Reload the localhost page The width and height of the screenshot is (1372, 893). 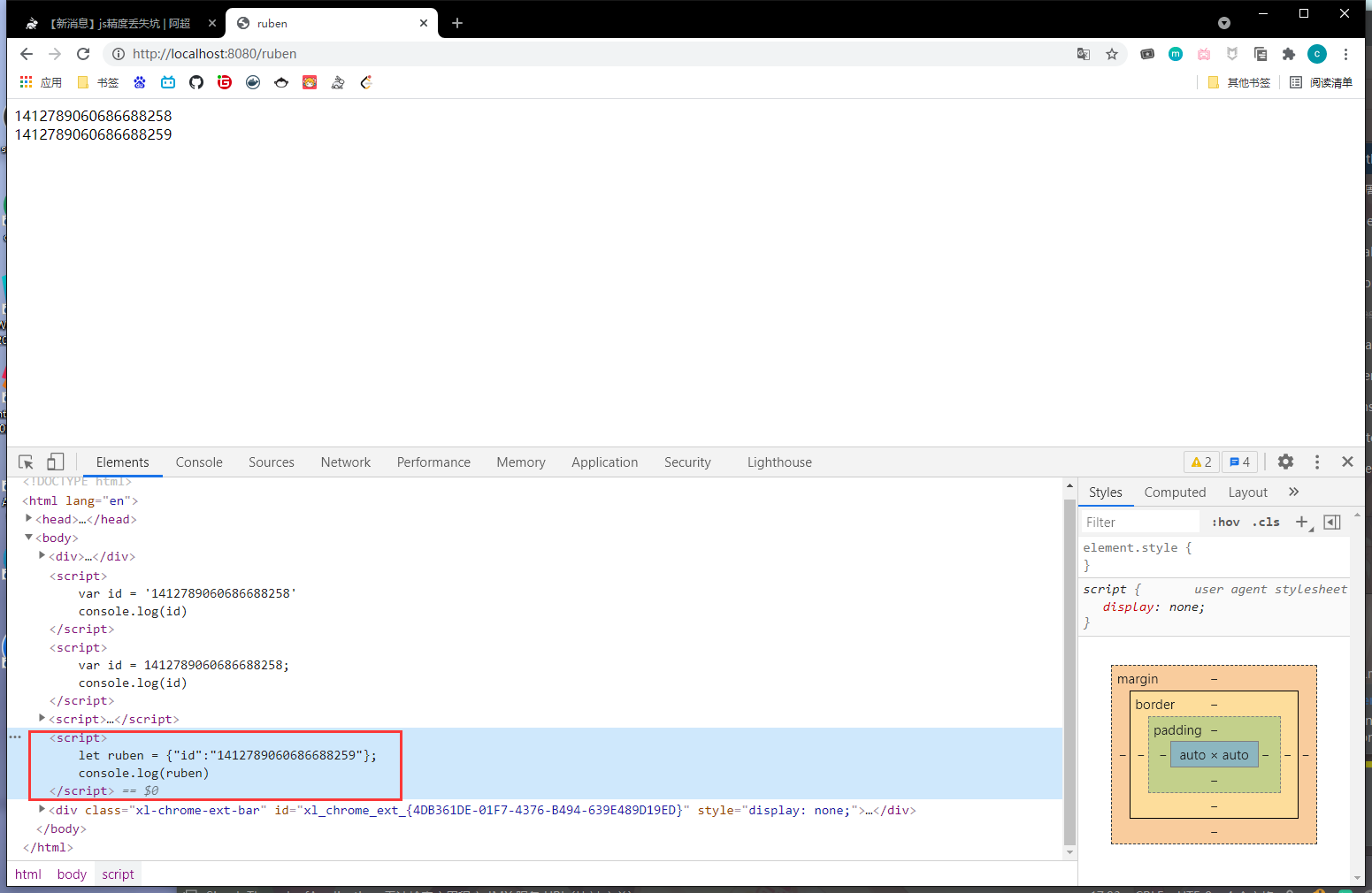[83, 54]
